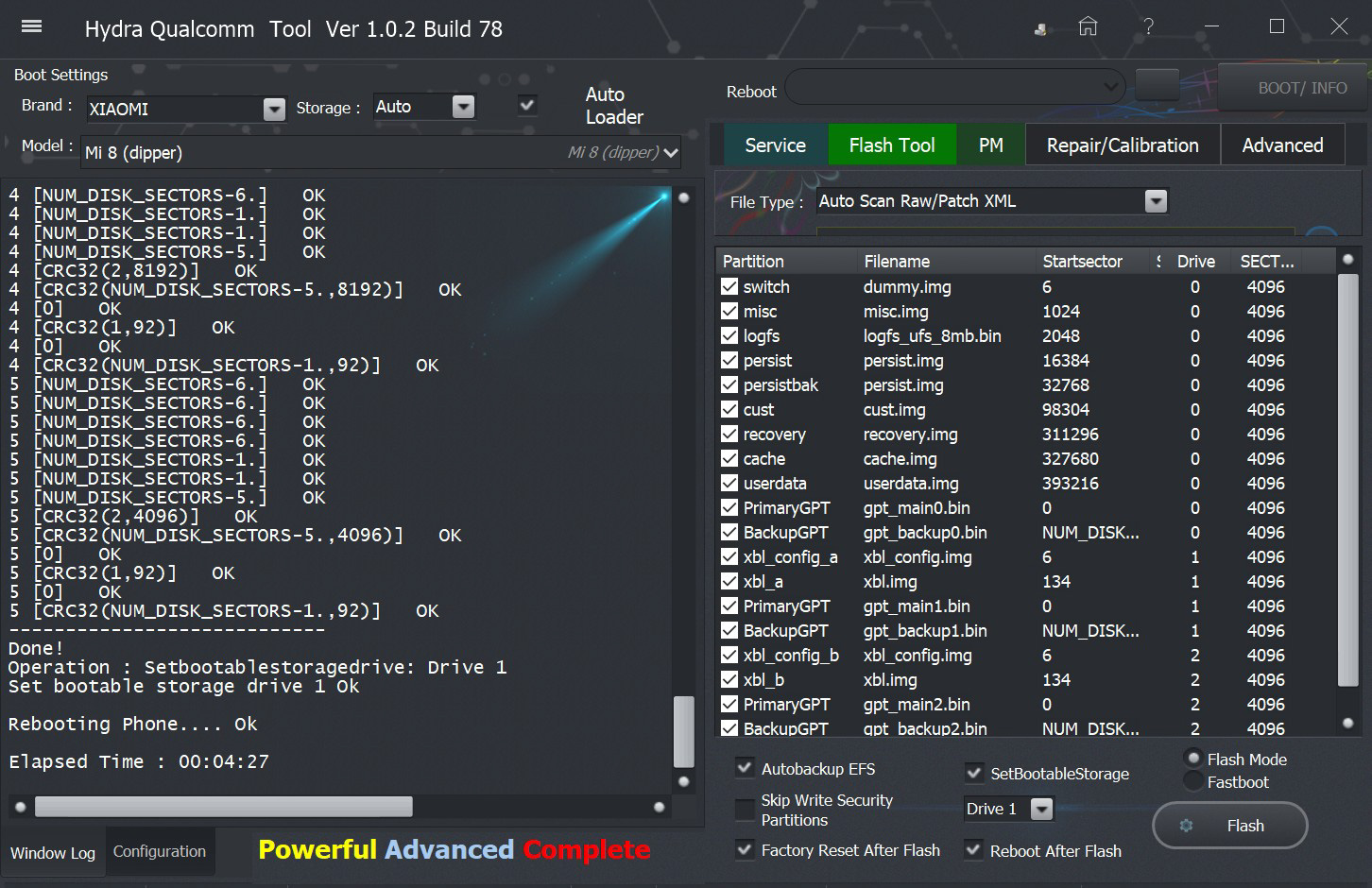Viewport: 1372px width, 888px height.
Task: Uncheck the xbl_a partition checkbox
Action: (x=729, y=581)
